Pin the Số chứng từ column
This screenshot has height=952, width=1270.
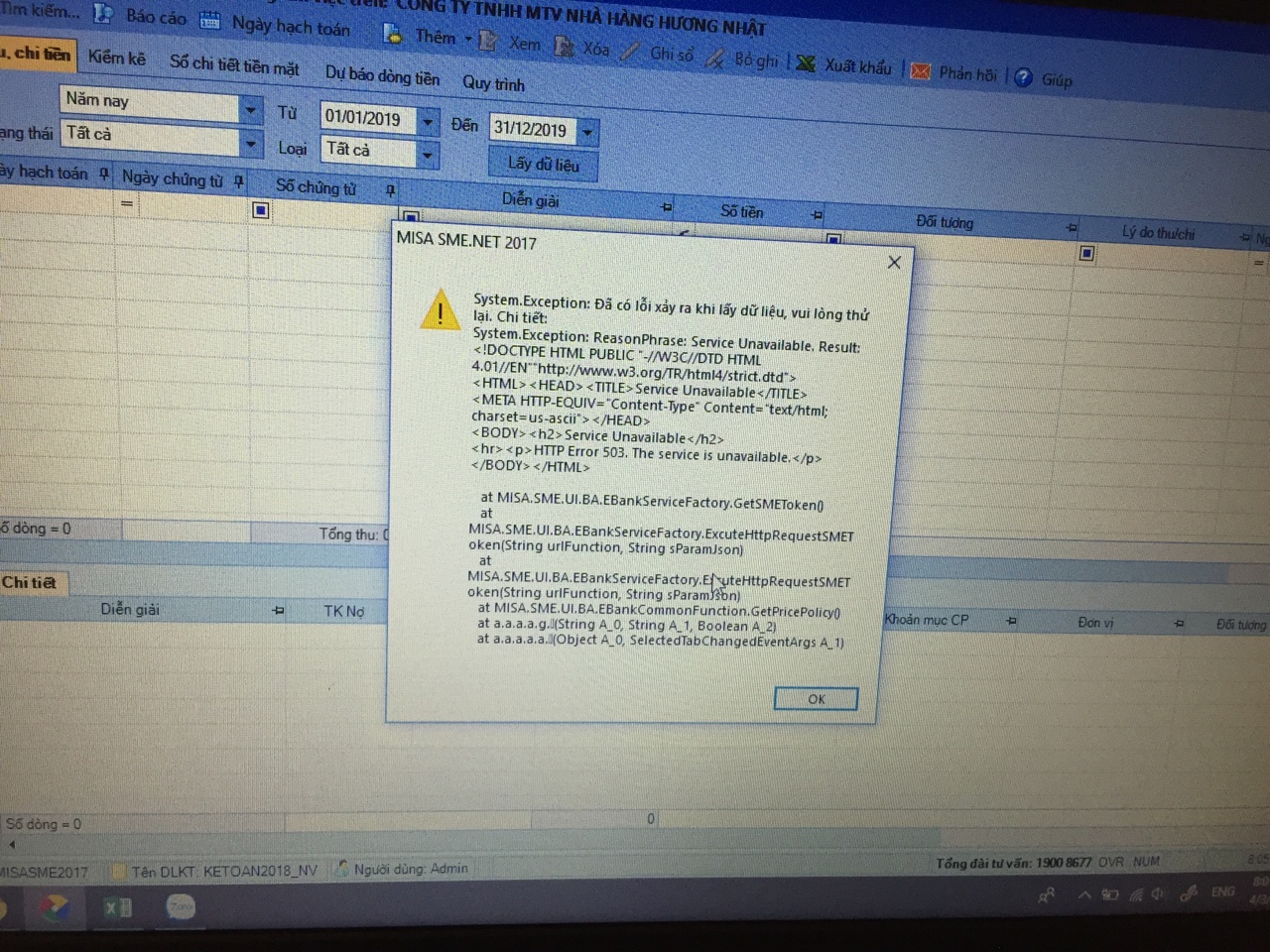(390, 189)
